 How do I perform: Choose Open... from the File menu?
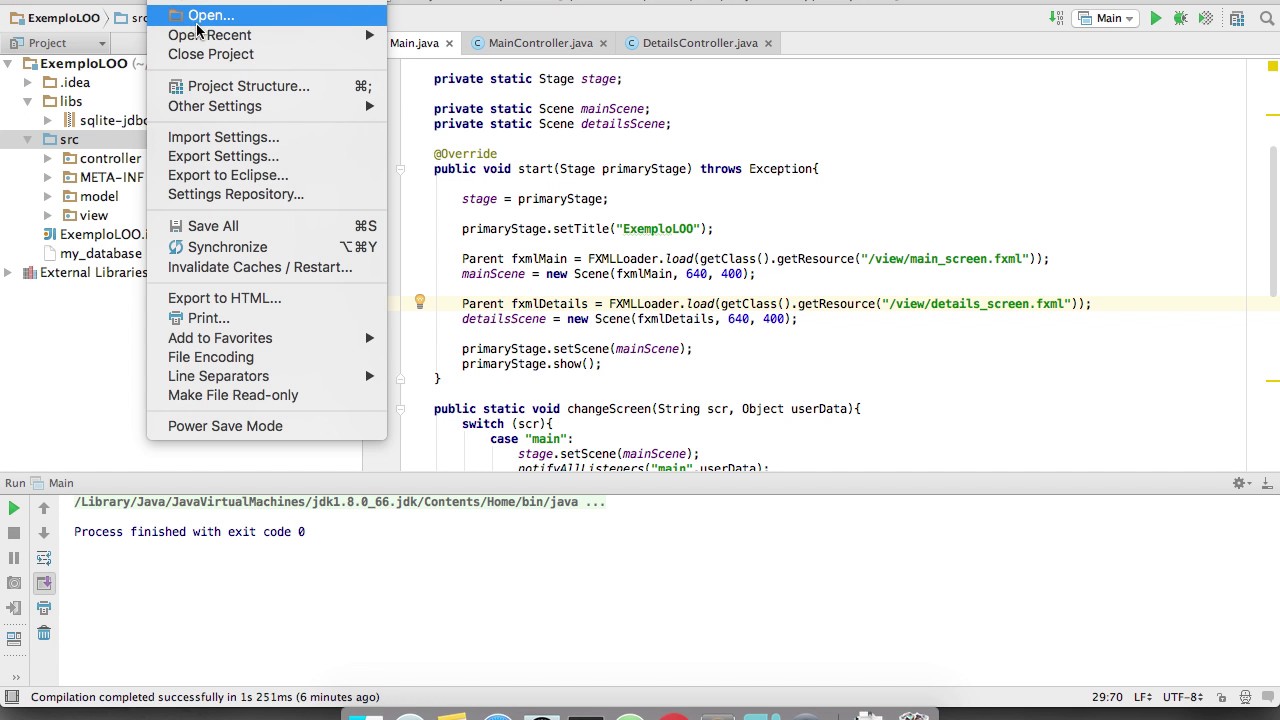point(266,15)
